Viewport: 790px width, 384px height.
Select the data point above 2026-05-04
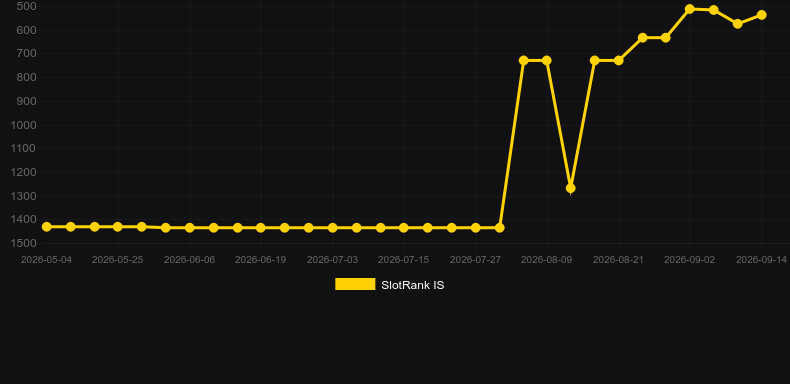[x=46, y=227]
